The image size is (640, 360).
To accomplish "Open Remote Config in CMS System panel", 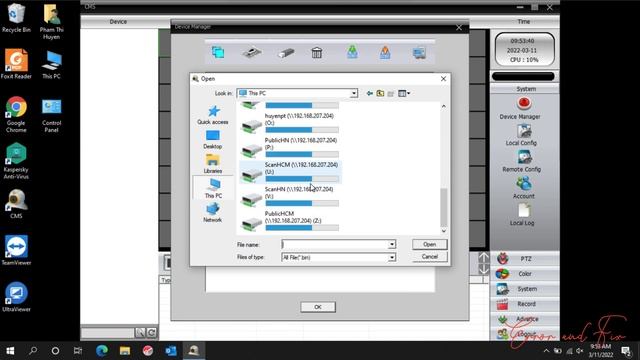I will (522, 161).
